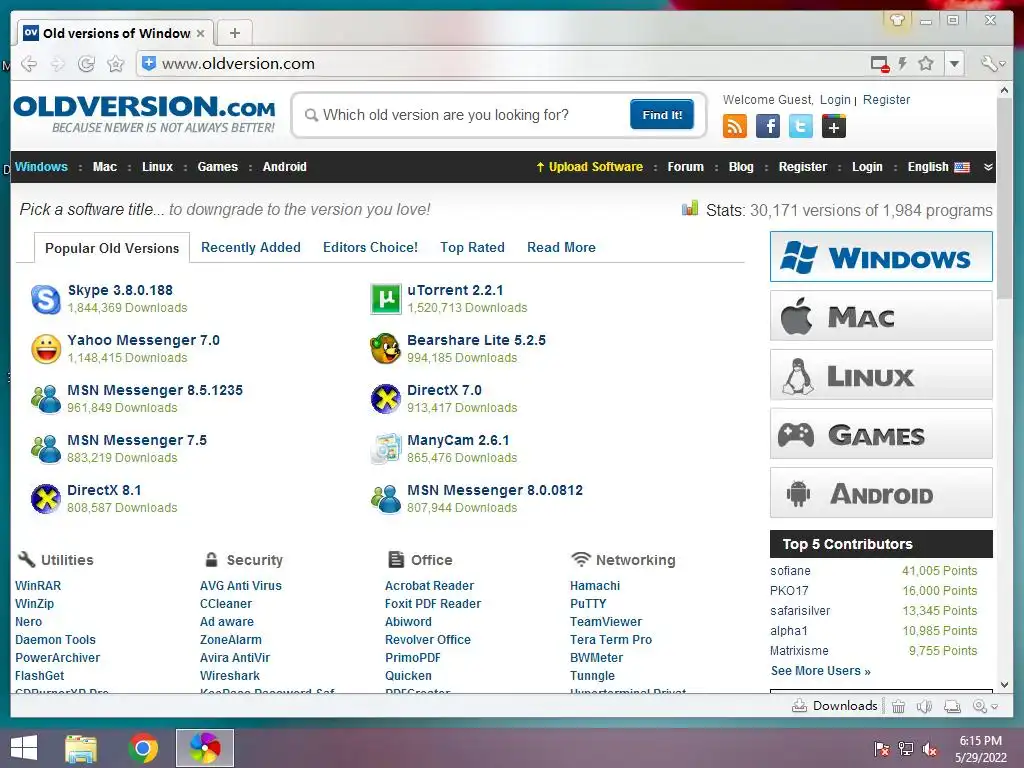The height and width of the screenshot is (768, 1024).
Task: Open the address bar dropdown arrow
Action: (954, 64)
